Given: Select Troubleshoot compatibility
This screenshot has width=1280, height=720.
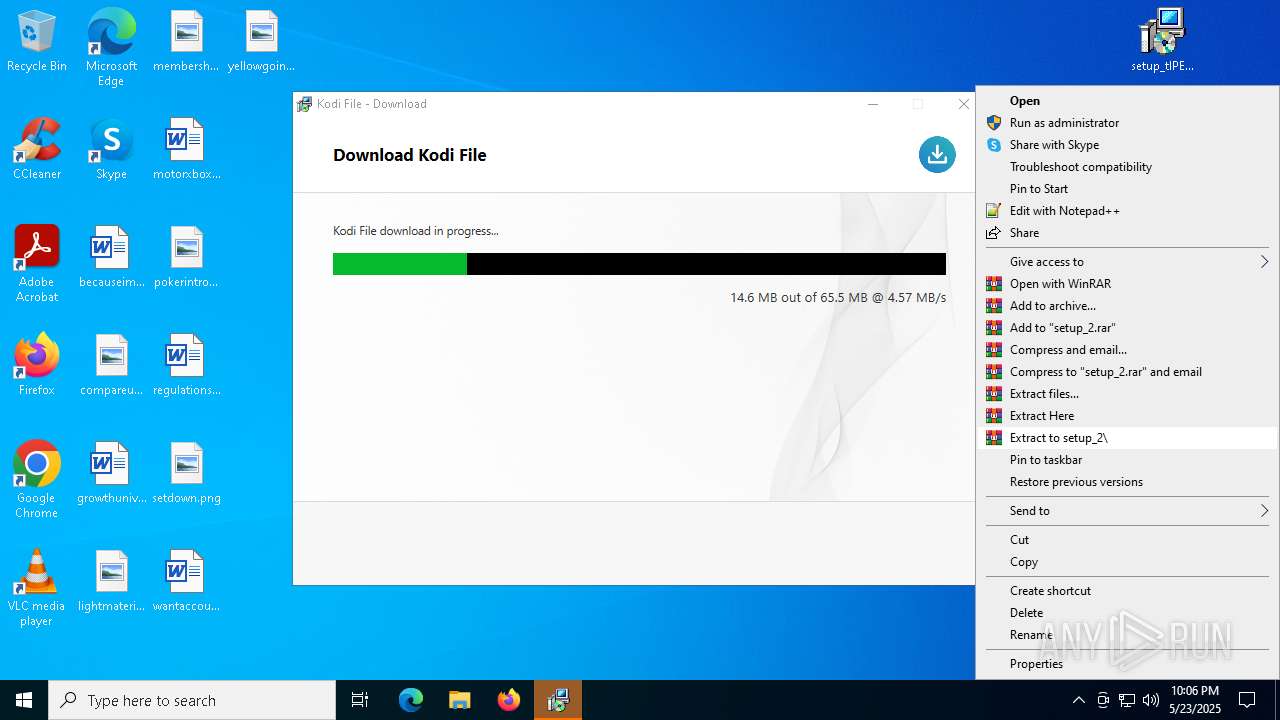Looking at the screenshot, I should (x=1127, y=167).
